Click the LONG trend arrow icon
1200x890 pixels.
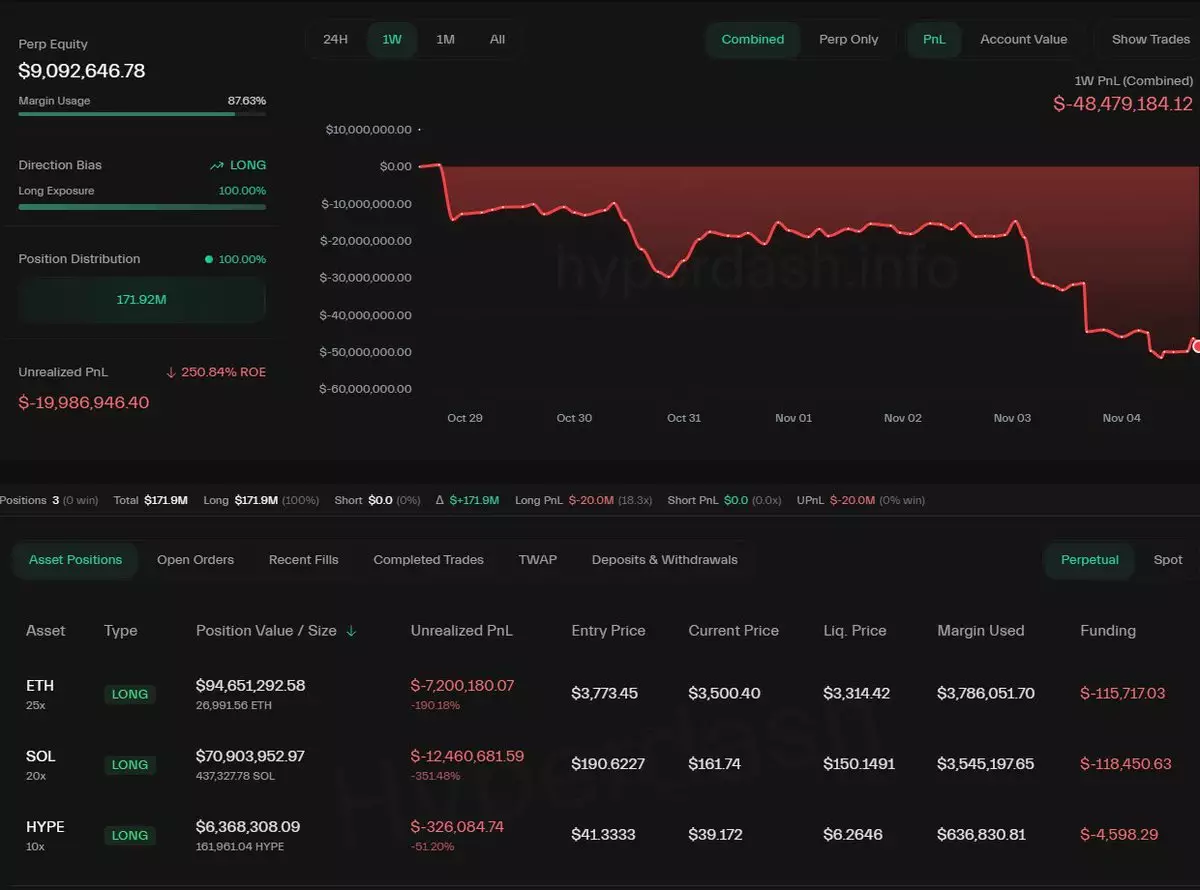[216, 166]
